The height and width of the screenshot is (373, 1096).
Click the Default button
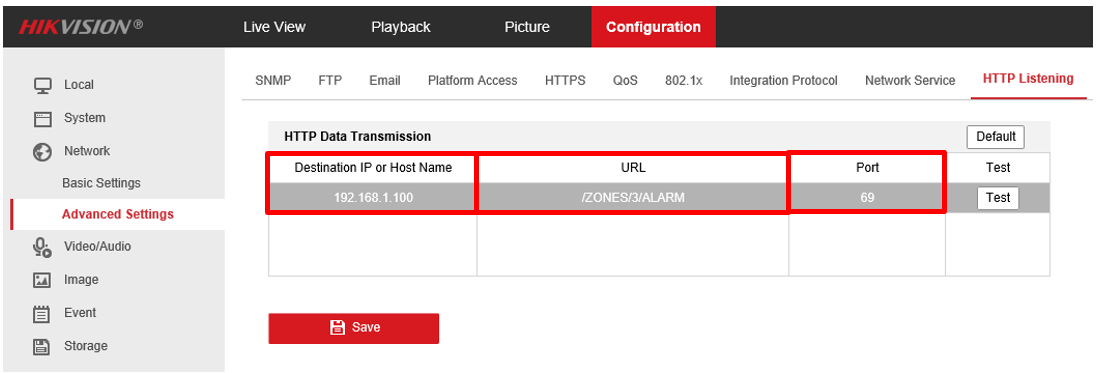pyautogui.click(x=995, y=137)
